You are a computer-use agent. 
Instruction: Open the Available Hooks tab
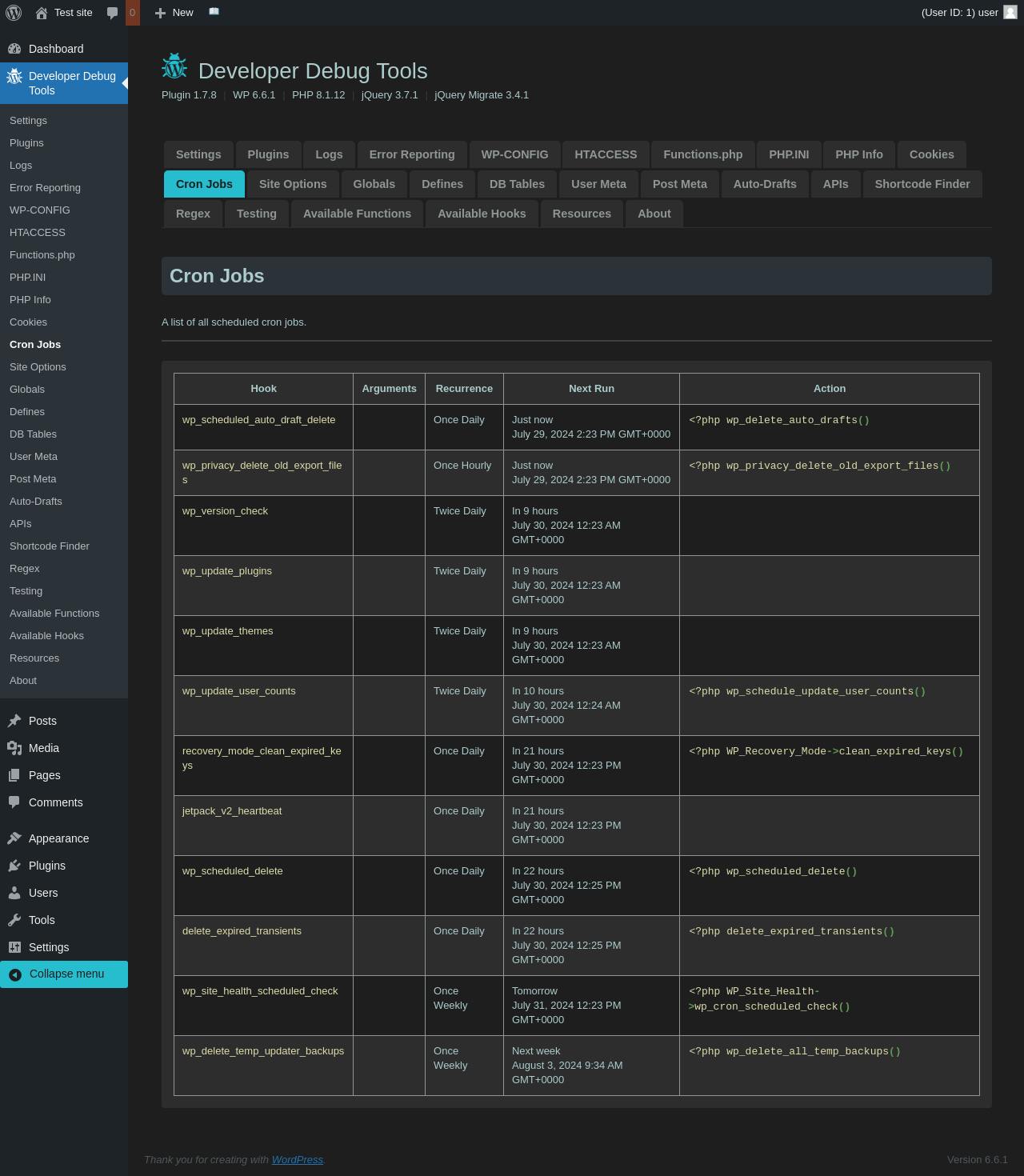click(482, 214)
